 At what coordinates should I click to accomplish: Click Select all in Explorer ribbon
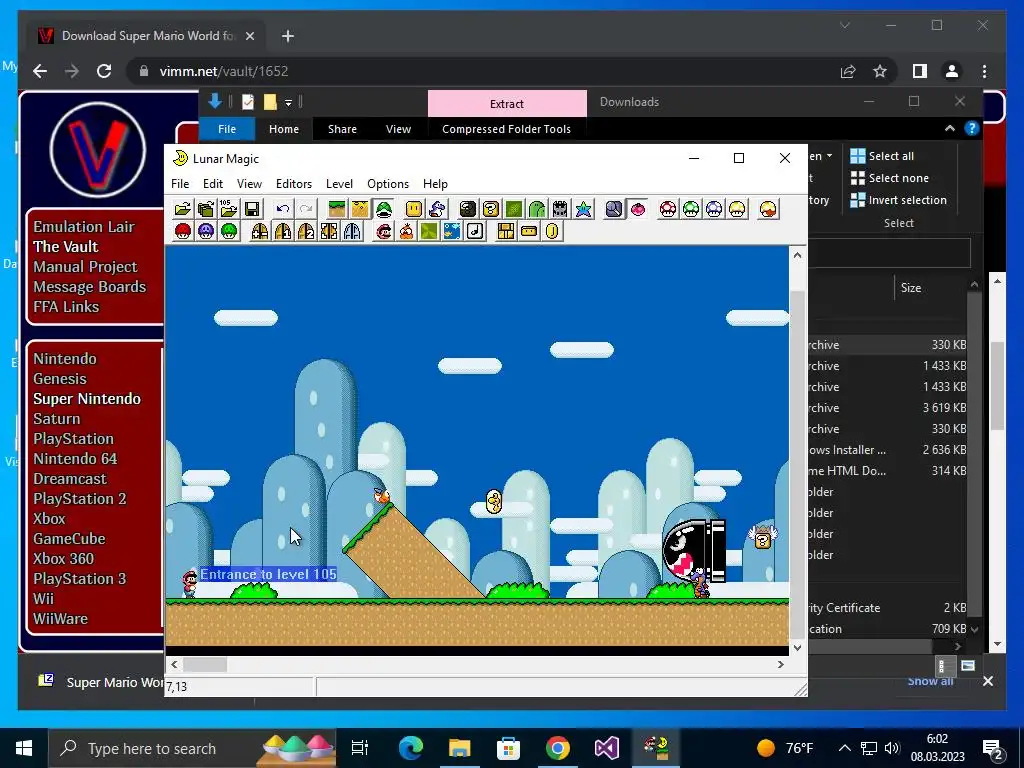pos(882,156)
